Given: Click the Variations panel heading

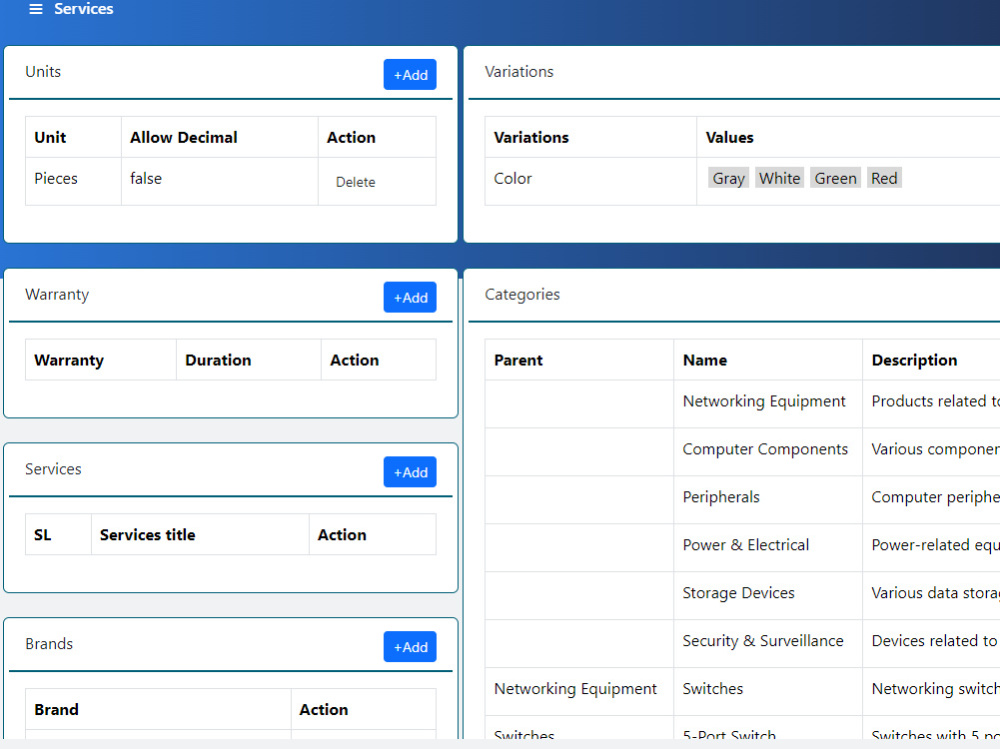Looking at the screenshot, I should click(x=519, y=71).
